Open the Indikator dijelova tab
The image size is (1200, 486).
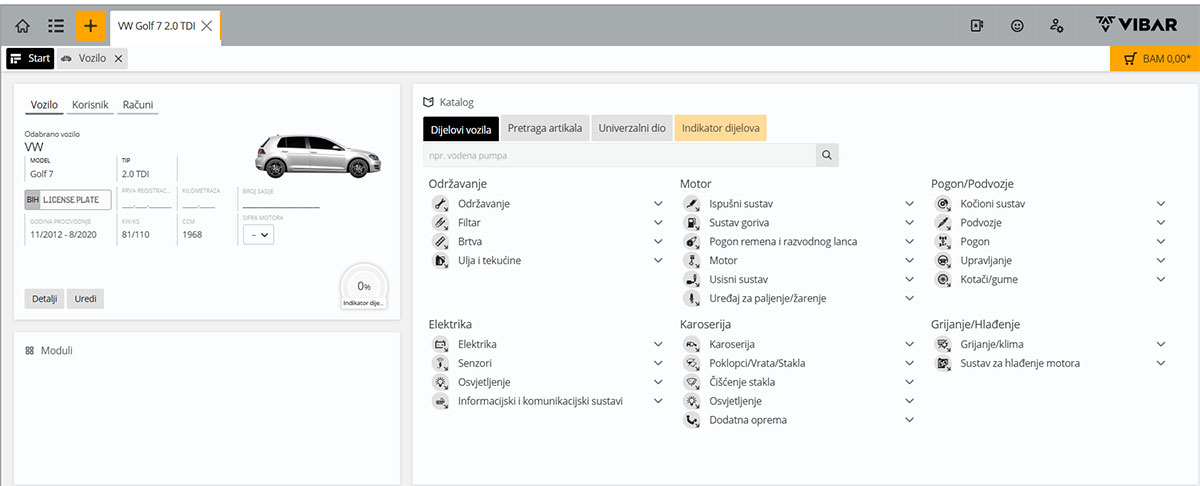tap(721, 129)
